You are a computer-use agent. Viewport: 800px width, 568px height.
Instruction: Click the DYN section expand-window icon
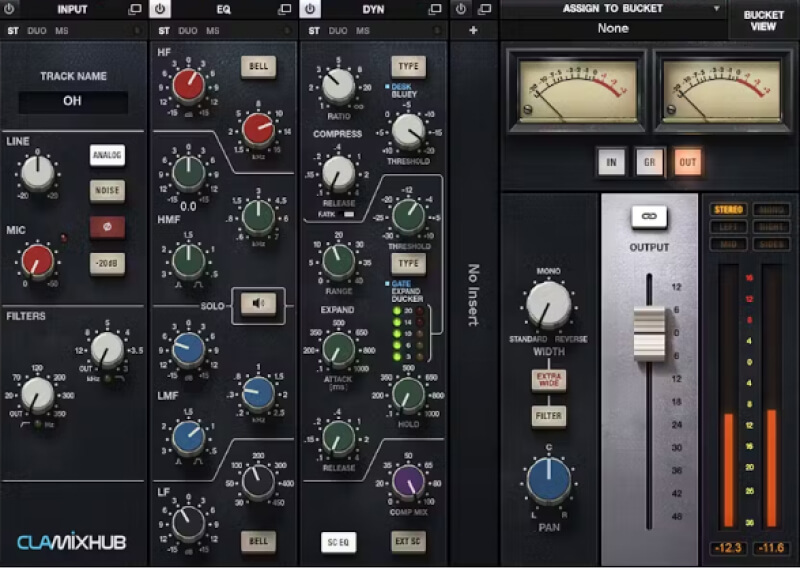click(x=435, y=9)
